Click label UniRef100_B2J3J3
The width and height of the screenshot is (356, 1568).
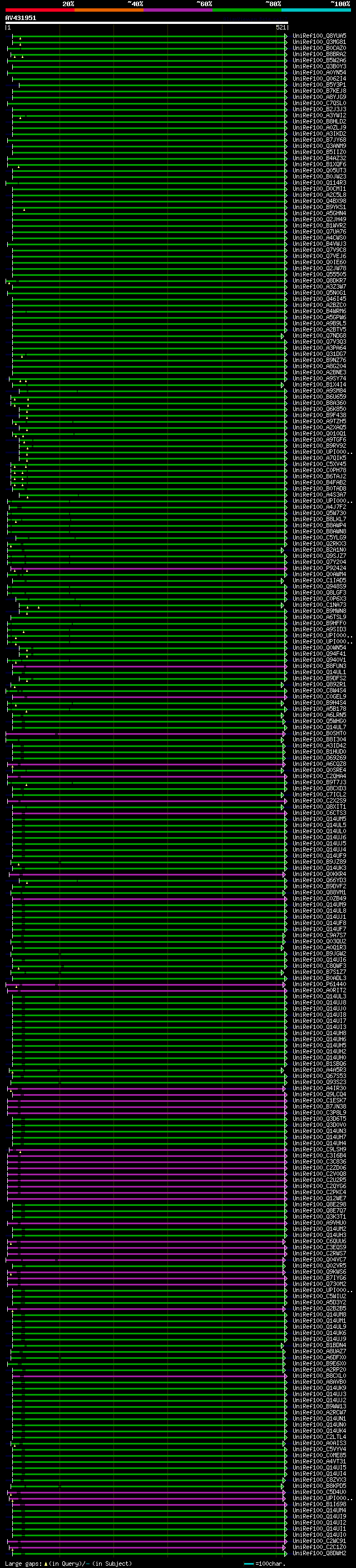click(x=319, y=109)
